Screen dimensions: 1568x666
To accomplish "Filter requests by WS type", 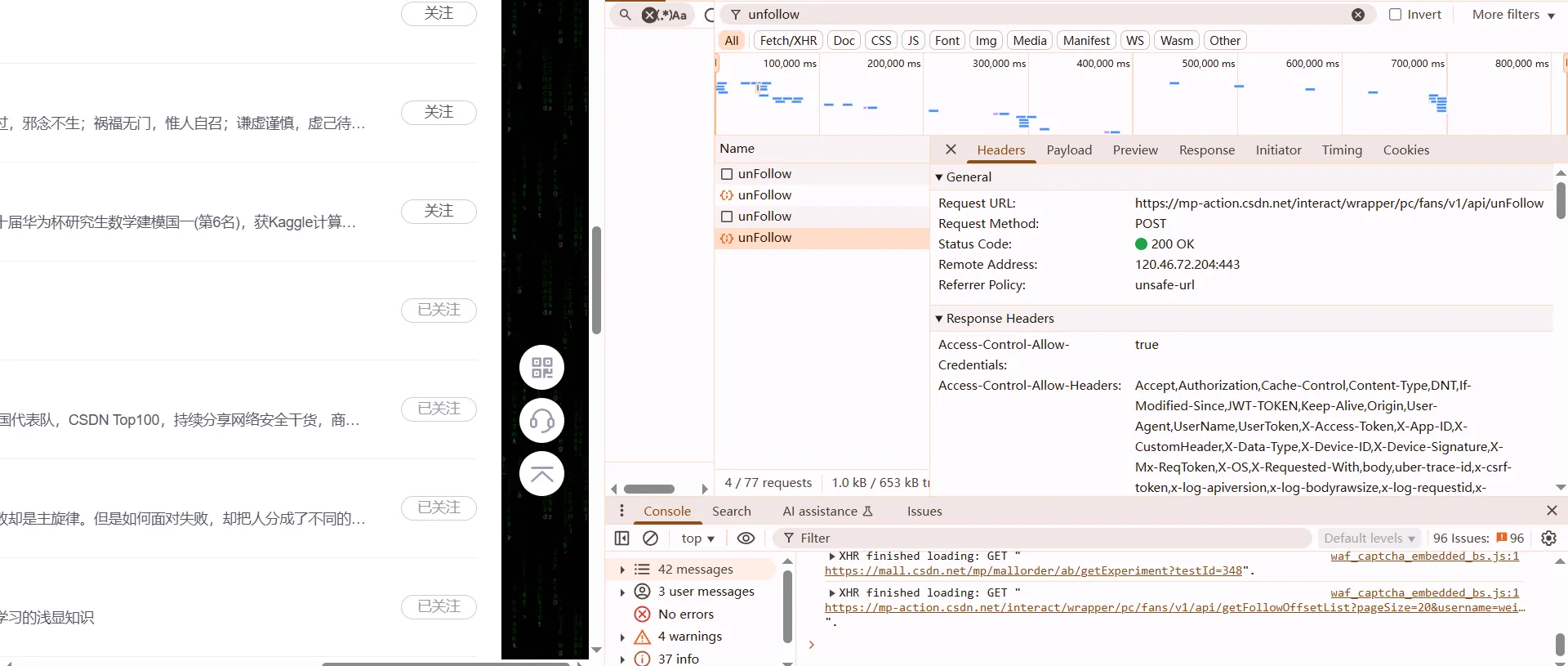I will tap(1135, 41).
